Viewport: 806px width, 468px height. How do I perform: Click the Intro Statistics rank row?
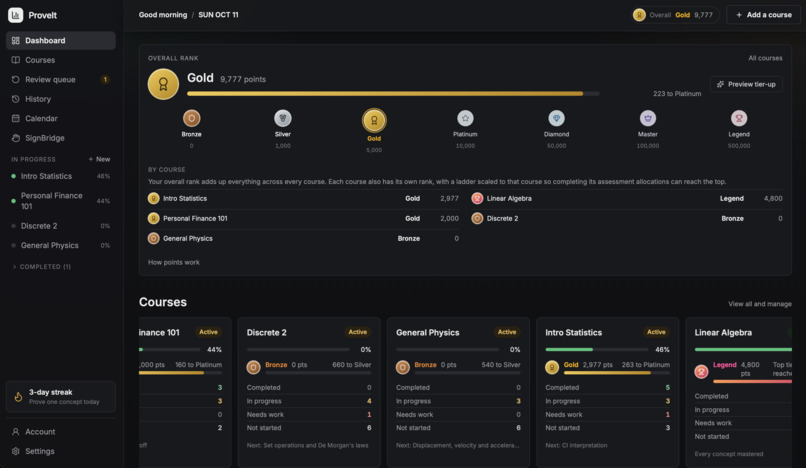click(x=303, y=199)
